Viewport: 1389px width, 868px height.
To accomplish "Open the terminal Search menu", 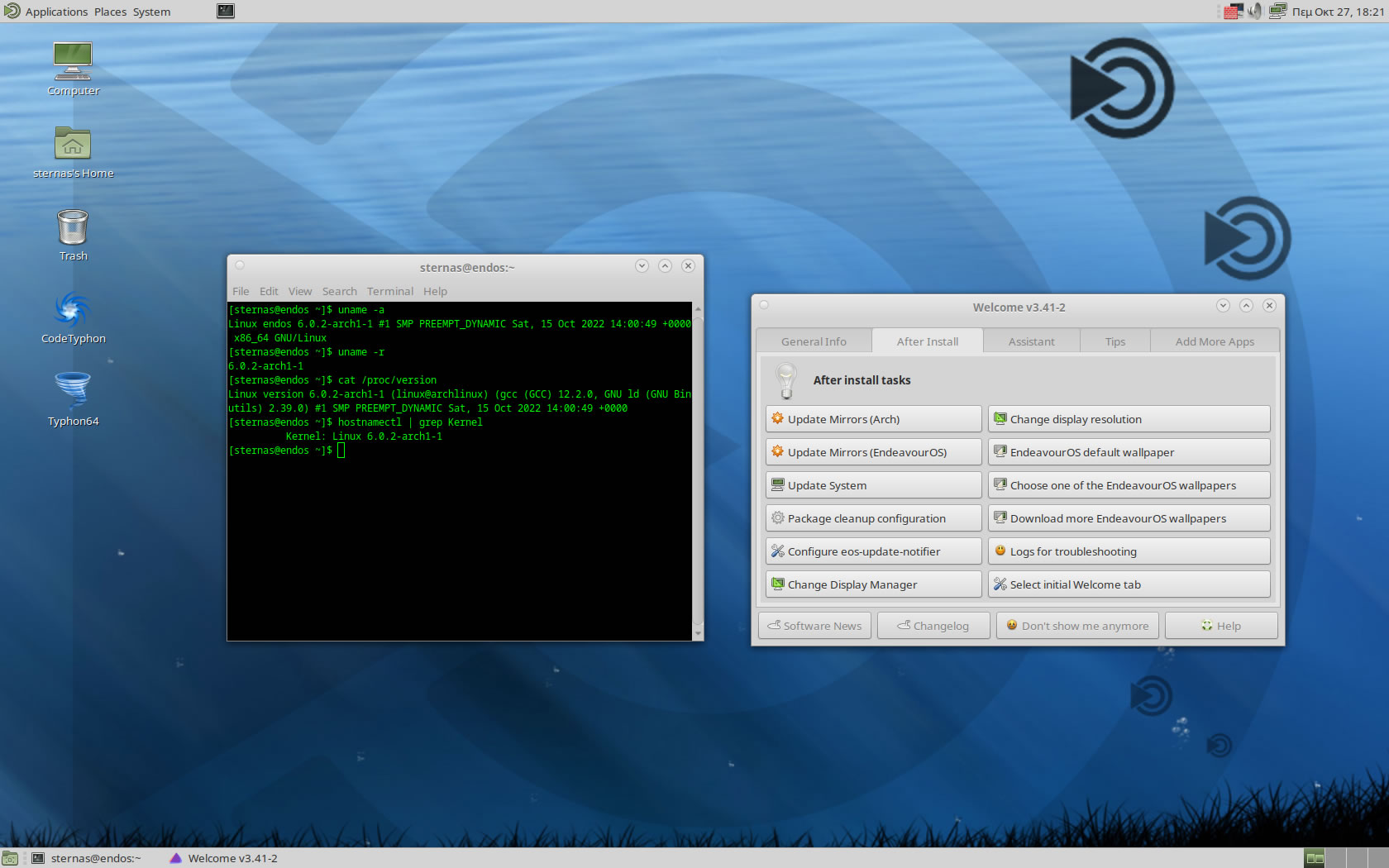I will click(x=340, y=291).
